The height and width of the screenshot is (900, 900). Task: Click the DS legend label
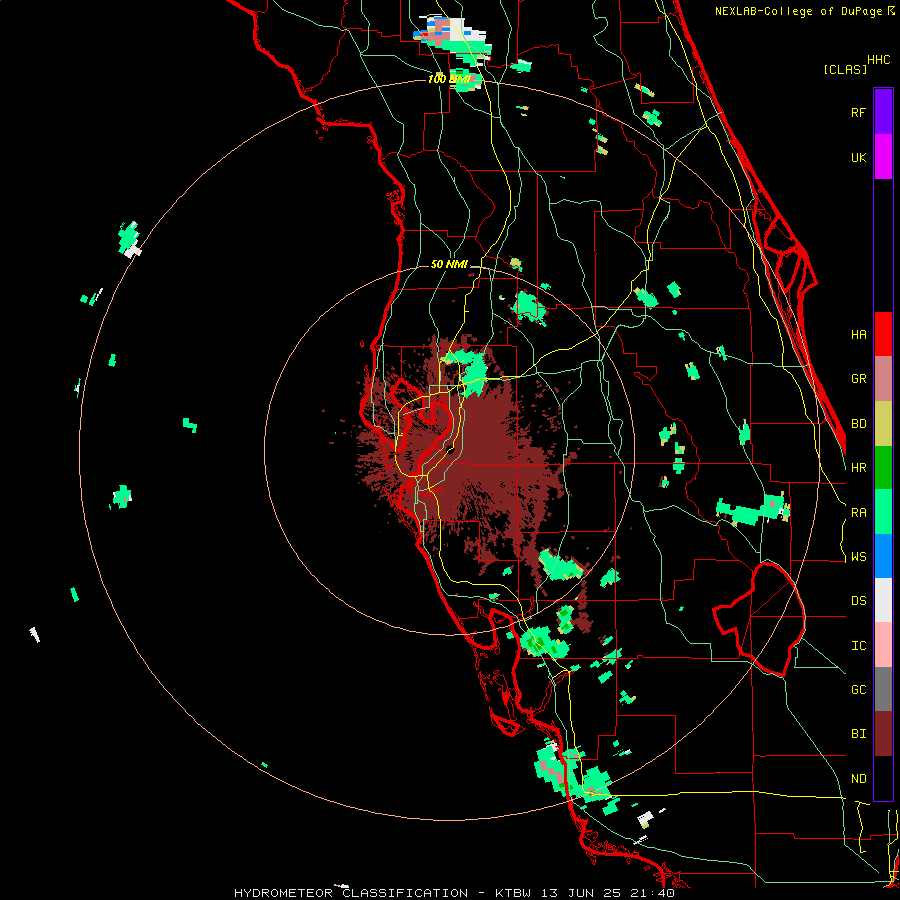click(x=858, y=601)
